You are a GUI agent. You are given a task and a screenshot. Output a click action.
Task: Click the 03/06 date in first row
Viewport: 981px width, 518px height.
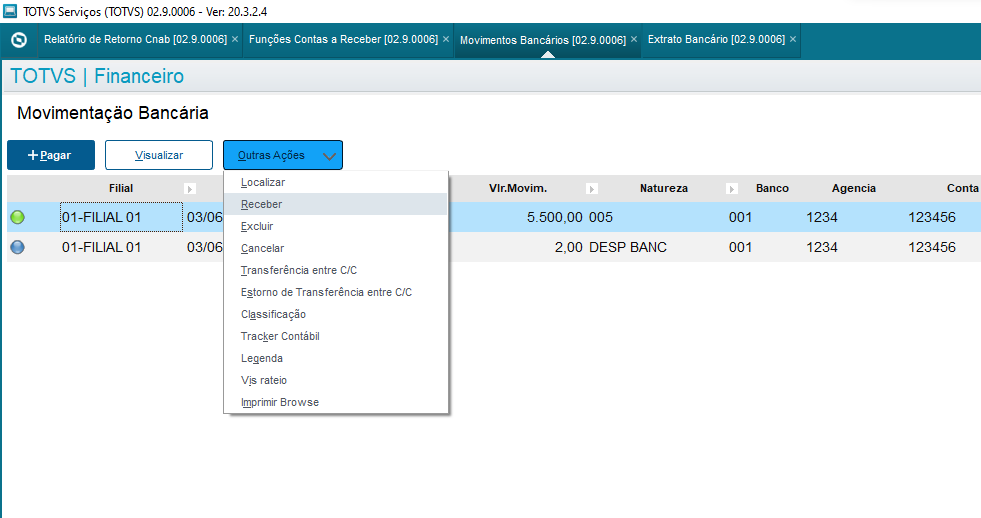pyautogui.click(x=205, y=217)
